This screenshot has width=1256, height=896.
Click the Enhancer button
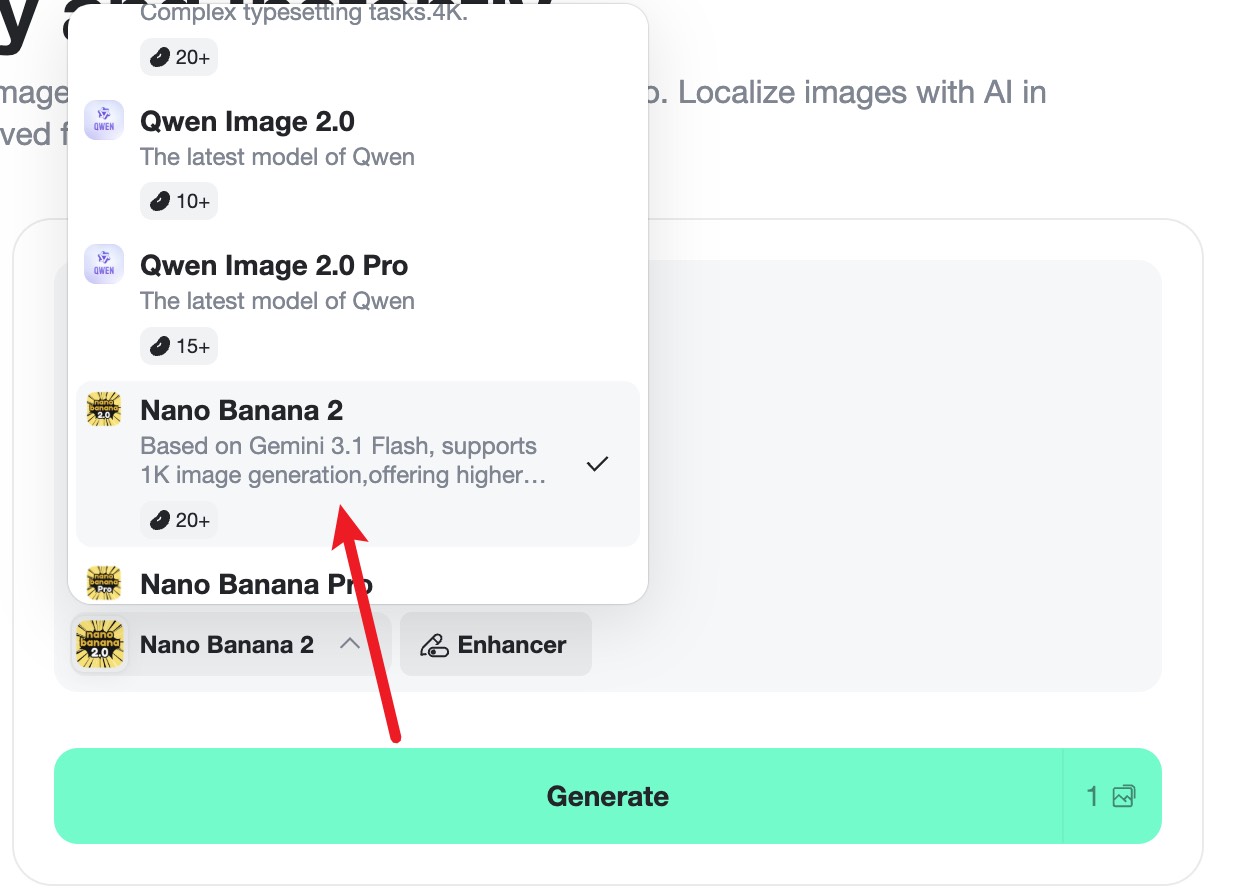tap(496, 644)
